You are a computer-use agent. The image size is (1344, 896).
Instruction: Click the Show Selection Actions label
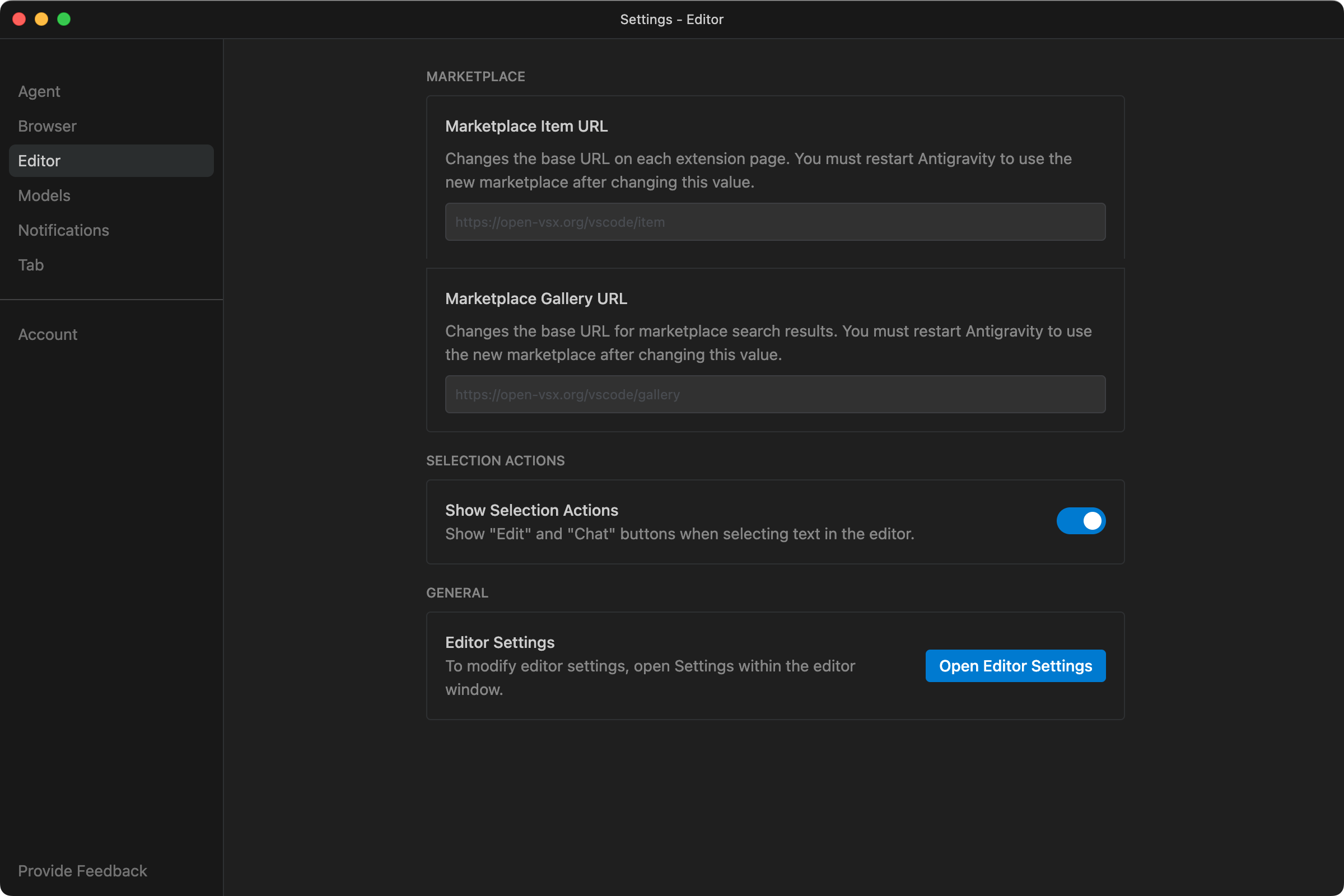click(x=531, y=510)
